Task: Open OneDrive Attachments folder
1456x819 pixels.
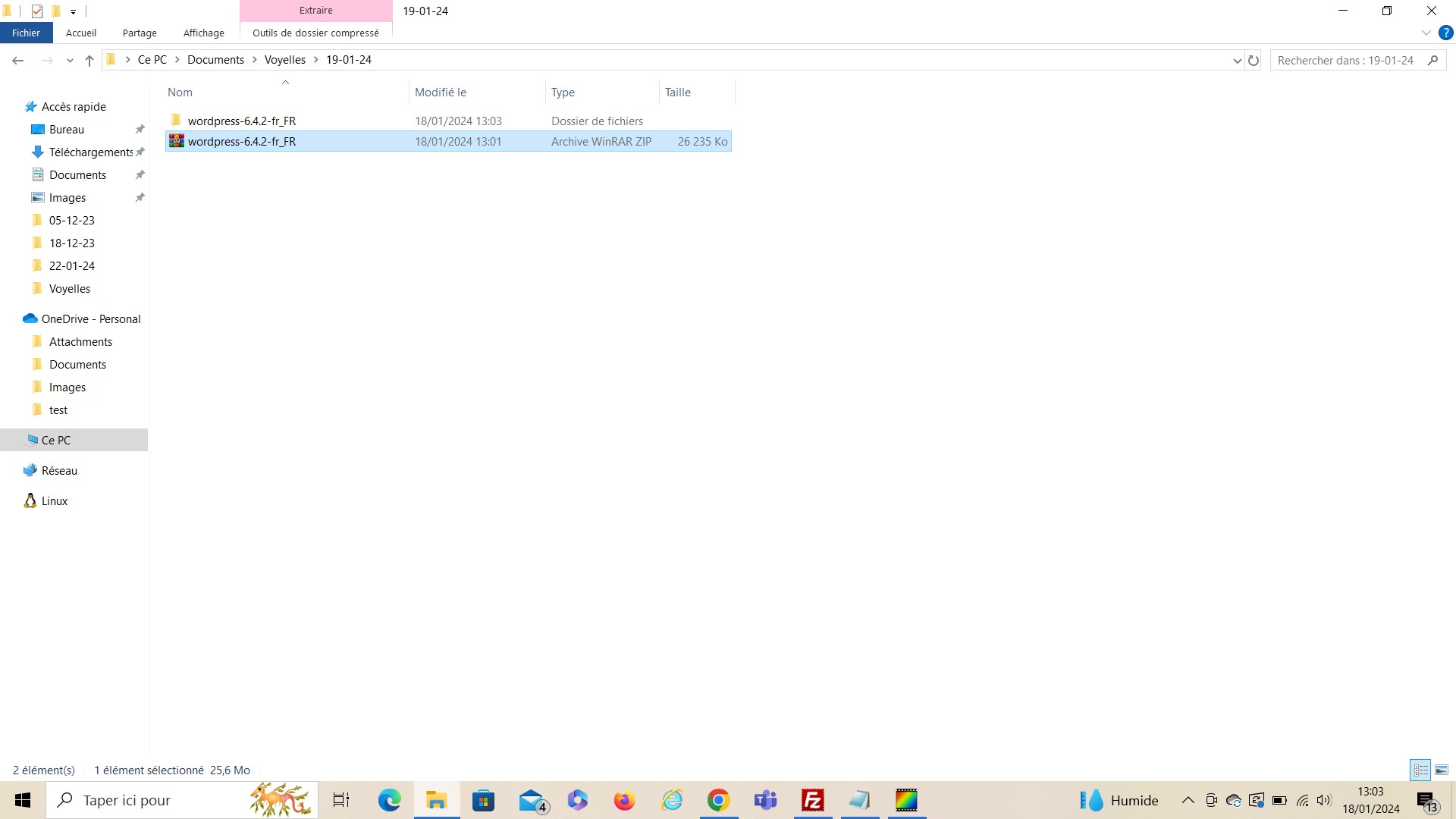Action: [80, 342]
